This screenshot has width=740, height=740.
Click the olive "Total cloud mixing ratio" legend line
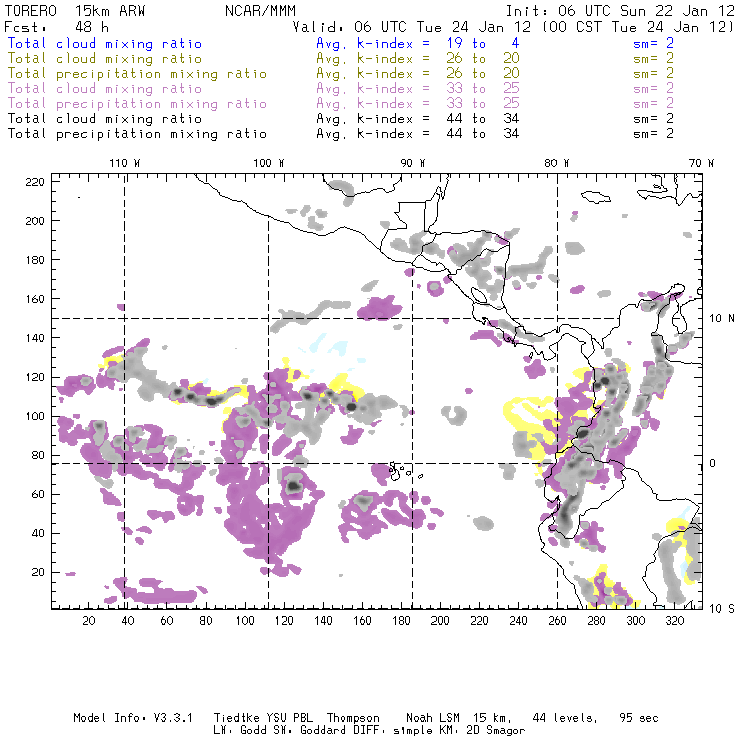(105, 59)
